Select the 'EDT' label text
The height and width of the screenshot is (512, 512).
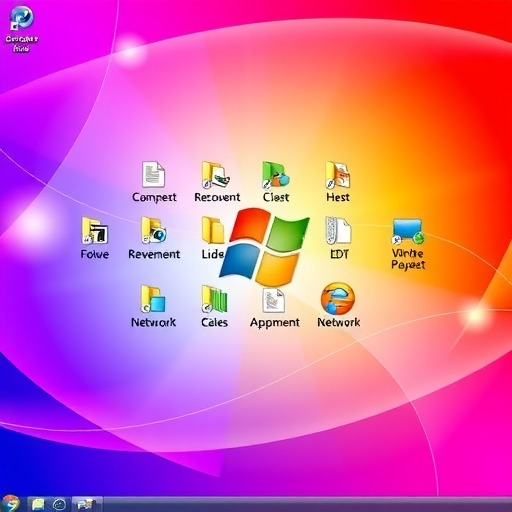[x=339, y=254]
